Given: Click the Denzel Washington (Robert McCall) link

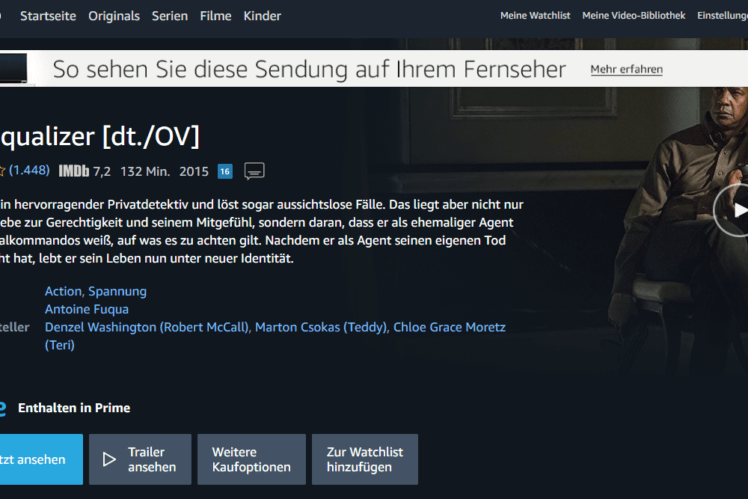Looking at the screenshot, I should [x=147, y=327].
